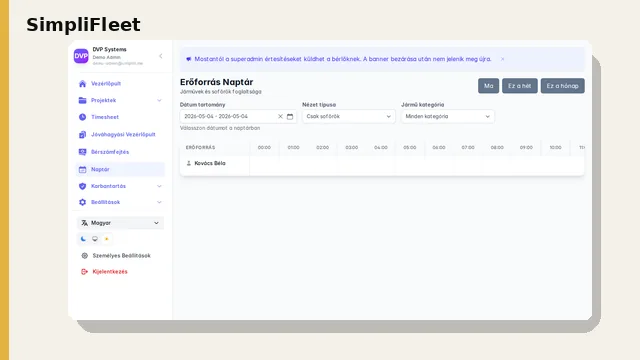This screenshot has width=640, height=360.
Task: Open the Timesheet menu item
Action: pyautogui.click(x=120, y=117)
